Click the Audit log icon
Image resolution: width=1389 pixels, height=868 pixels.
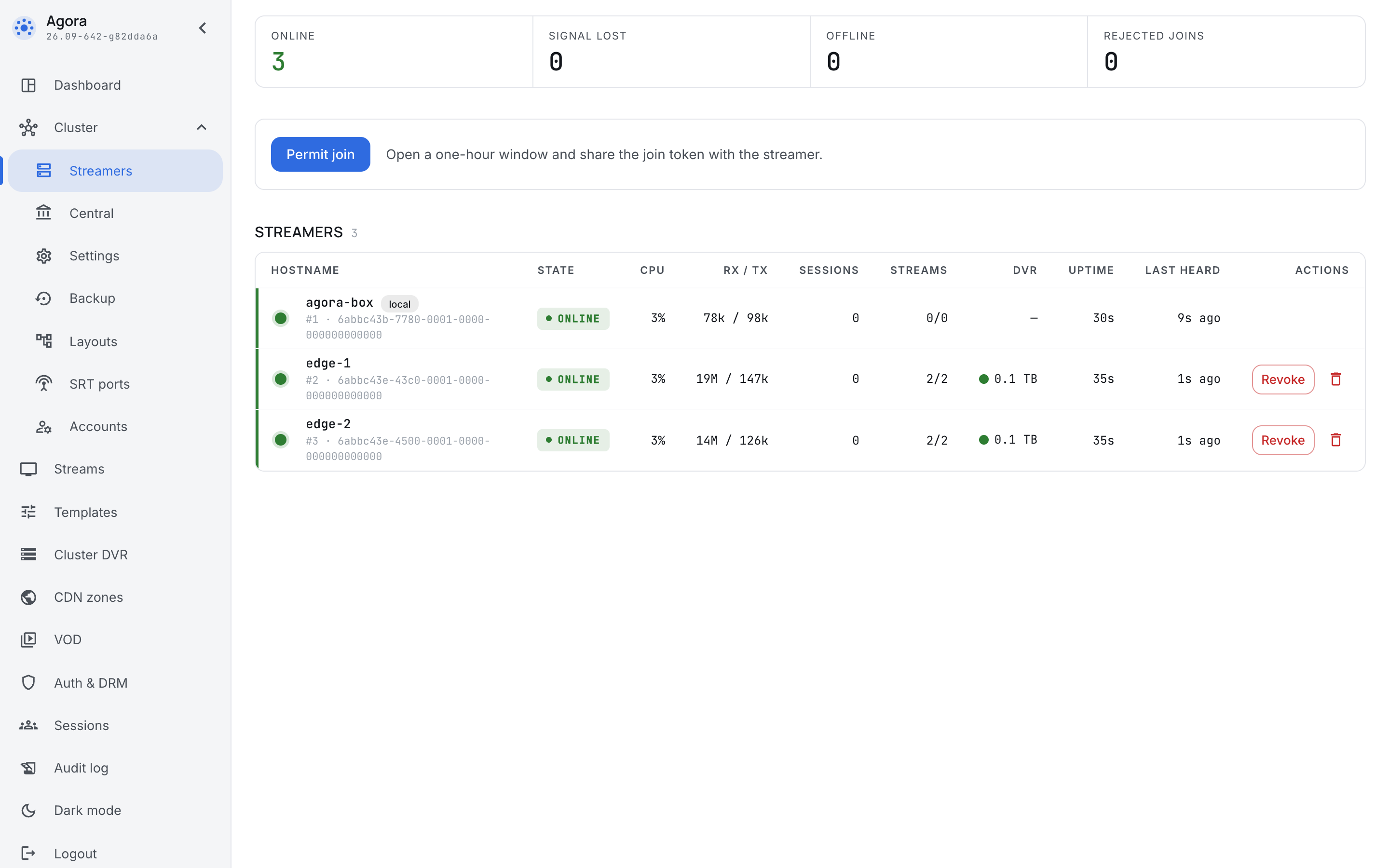(x=28, y=768)
